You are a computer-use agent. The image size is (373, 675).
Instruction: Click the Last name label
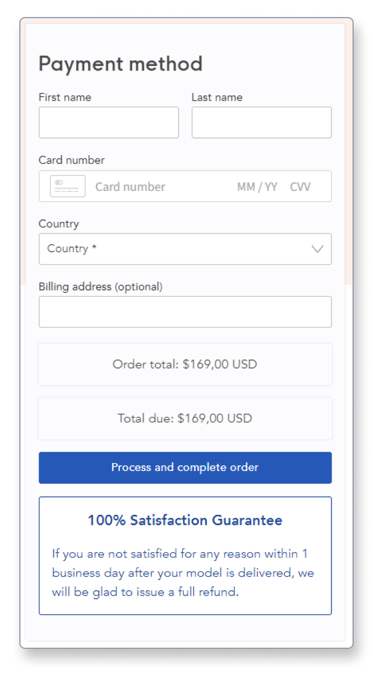pyautogui.click(x=217, y=97)
